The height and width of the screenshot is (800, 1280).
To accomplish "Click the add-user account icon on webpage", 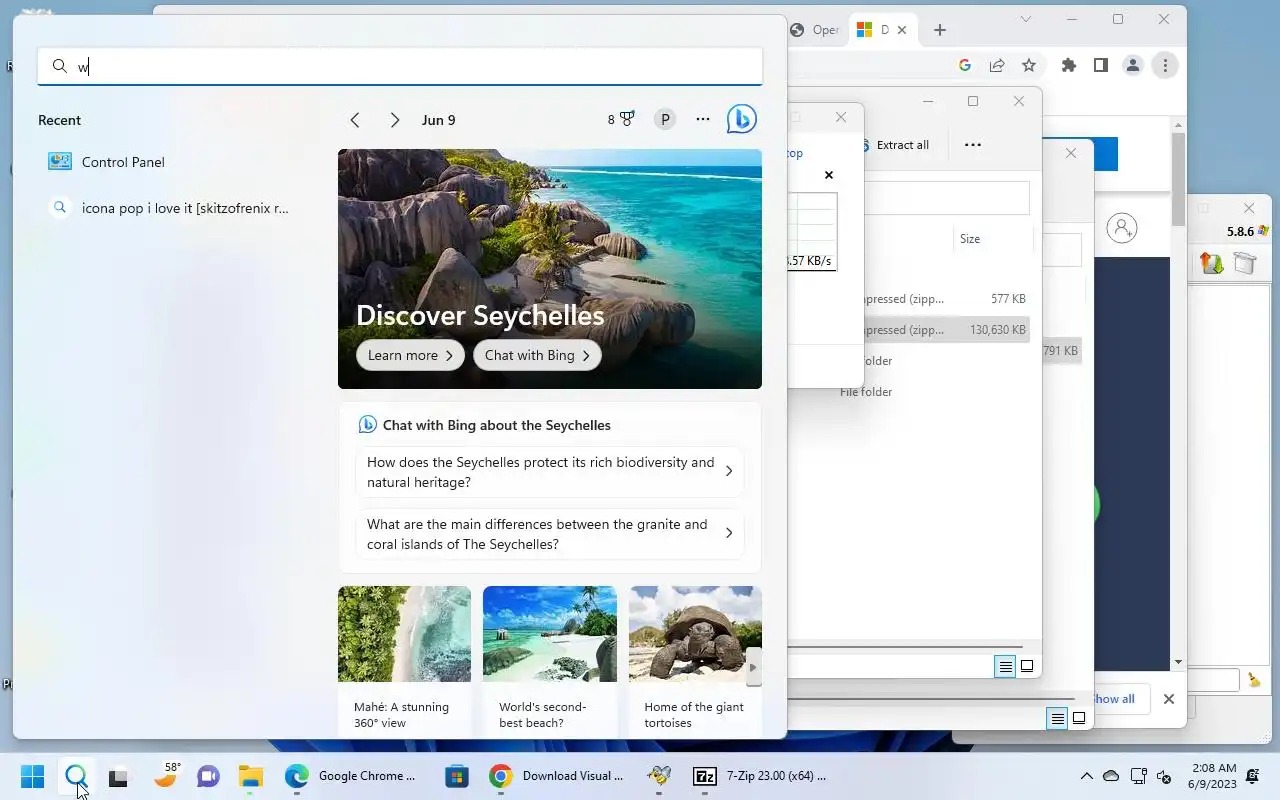I will point(1122,228).
